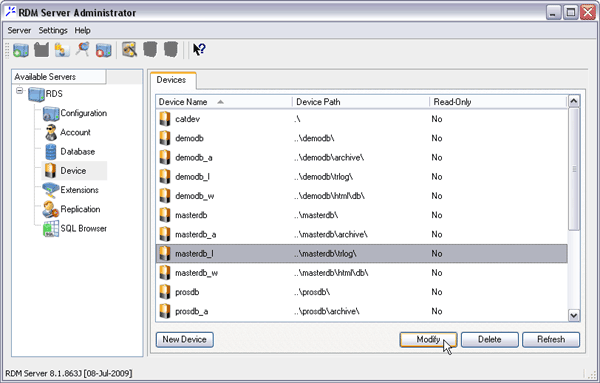
Task: Click the Read-Only value No for prosdb
Action: point(437,292)
